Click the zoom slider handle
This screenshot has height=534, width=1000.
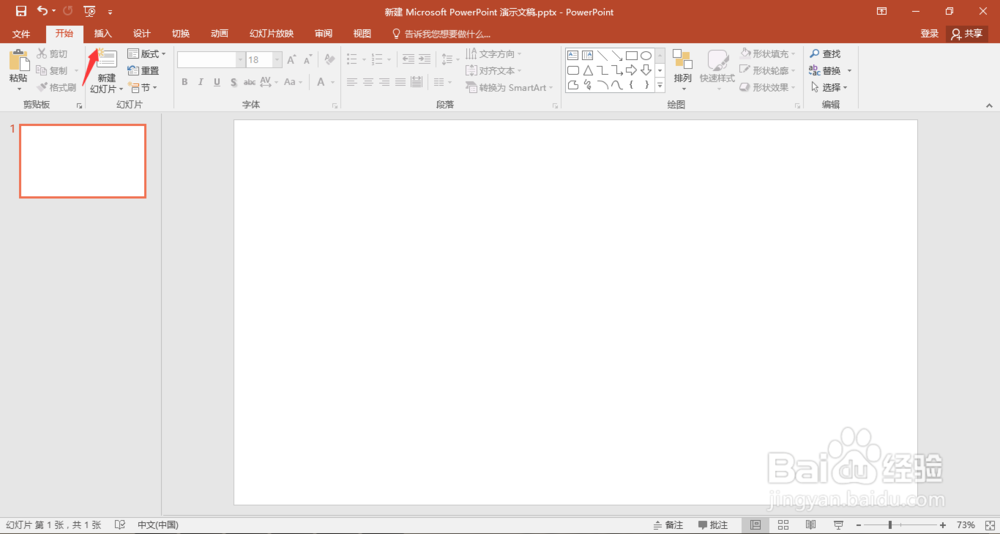click(890, 525)
